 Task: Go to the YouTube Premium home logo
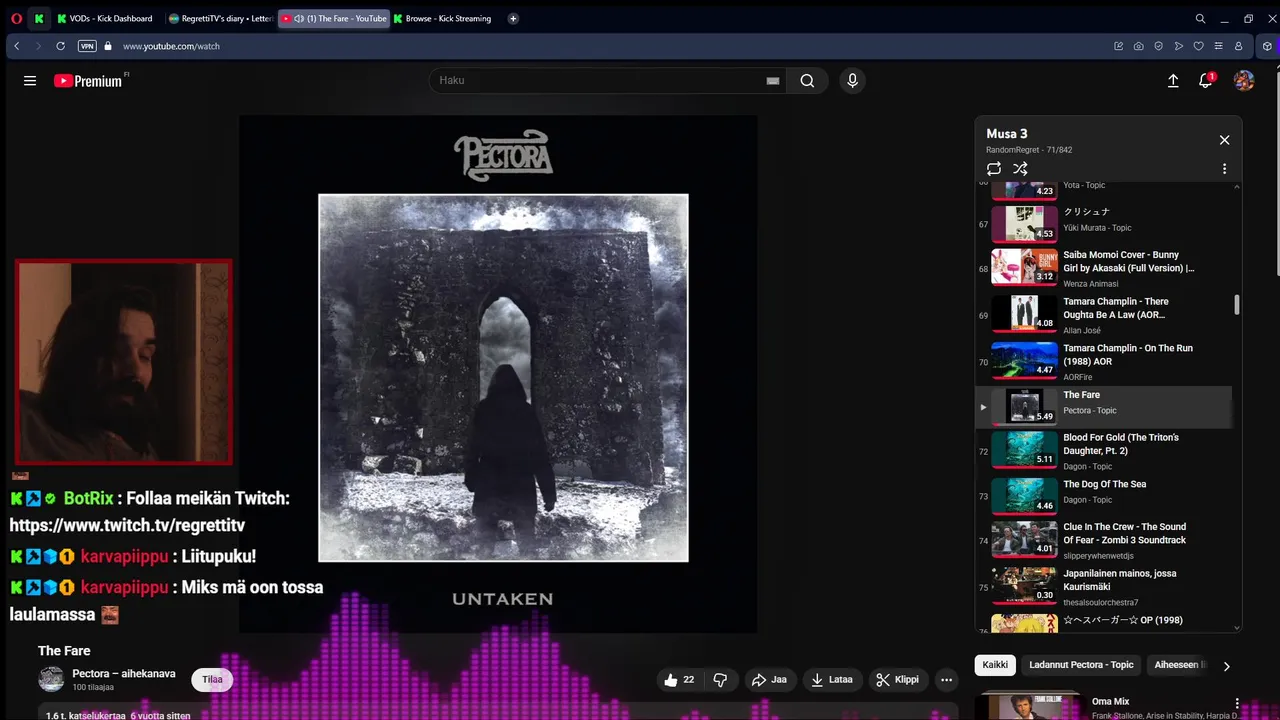90,81
